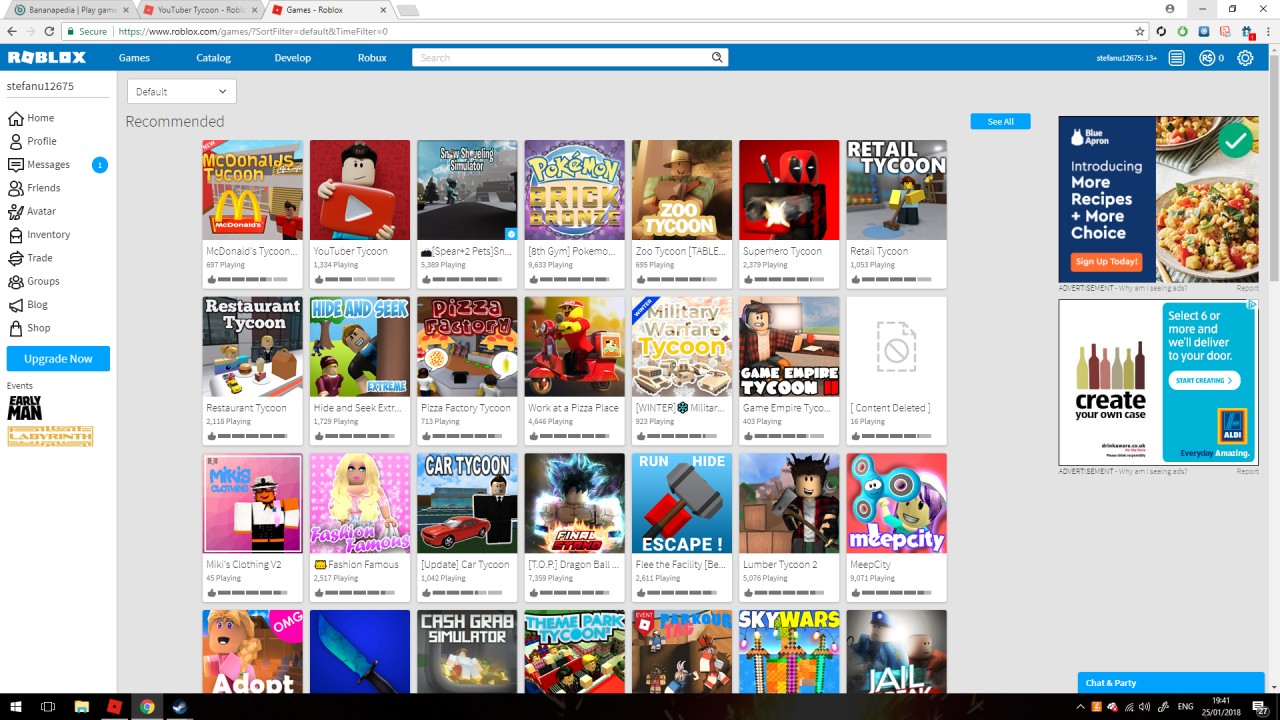Open the Default sort dropdown

182,91
